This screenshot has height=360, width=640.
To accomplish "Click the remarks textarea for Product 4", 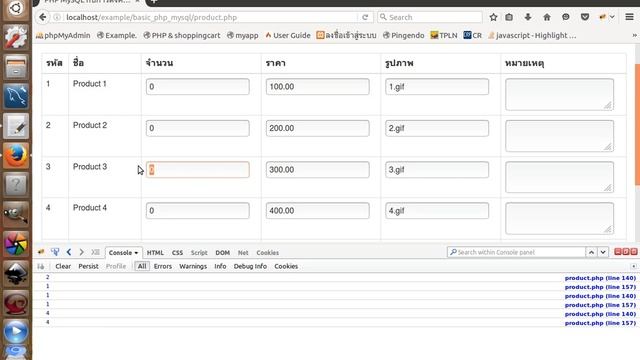I will [559, 218].
